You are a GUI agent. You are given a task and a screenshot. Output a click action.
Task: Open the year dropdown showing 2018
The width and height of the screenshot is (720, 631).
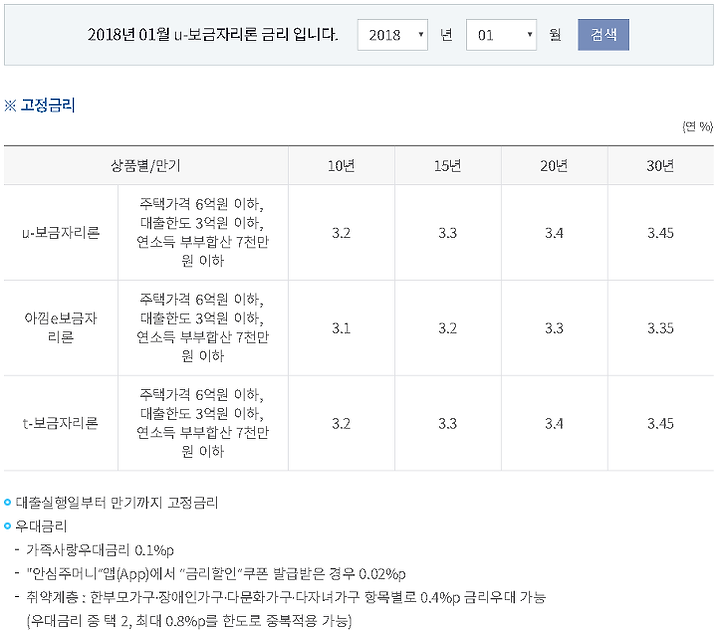393,35
